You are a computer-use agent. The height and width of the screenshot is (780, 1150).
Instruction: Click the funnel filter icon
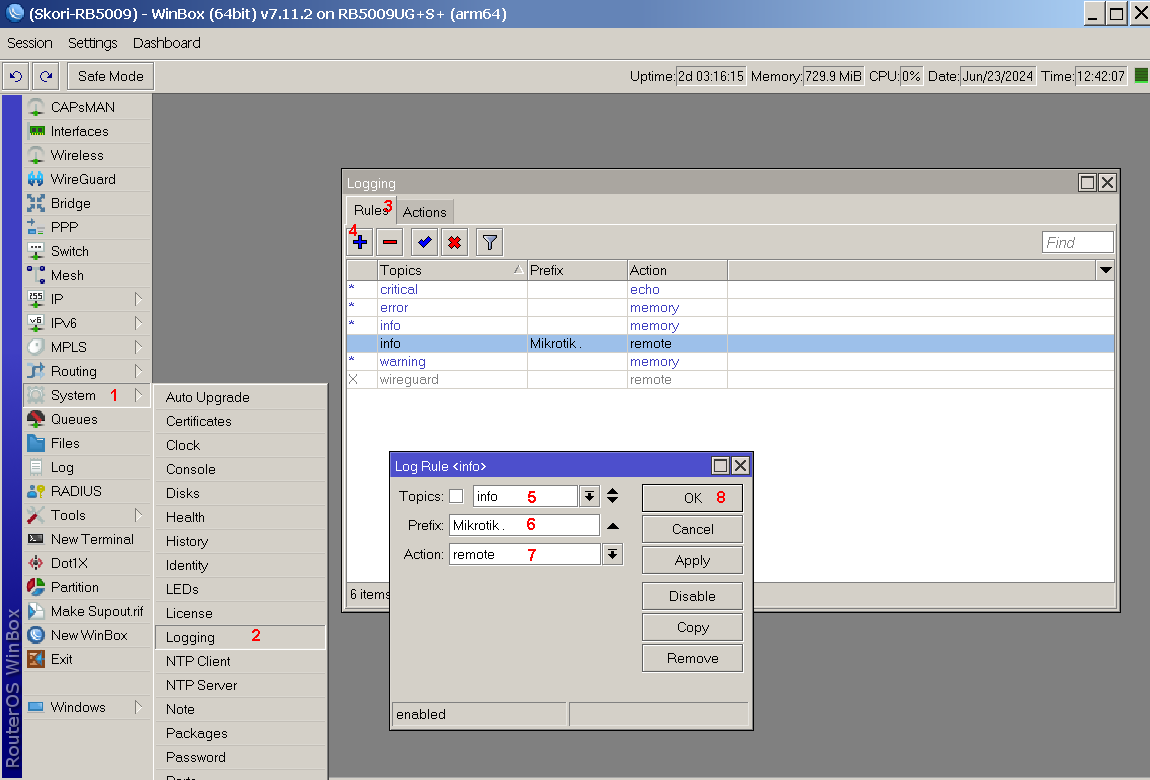click(489, 242)
